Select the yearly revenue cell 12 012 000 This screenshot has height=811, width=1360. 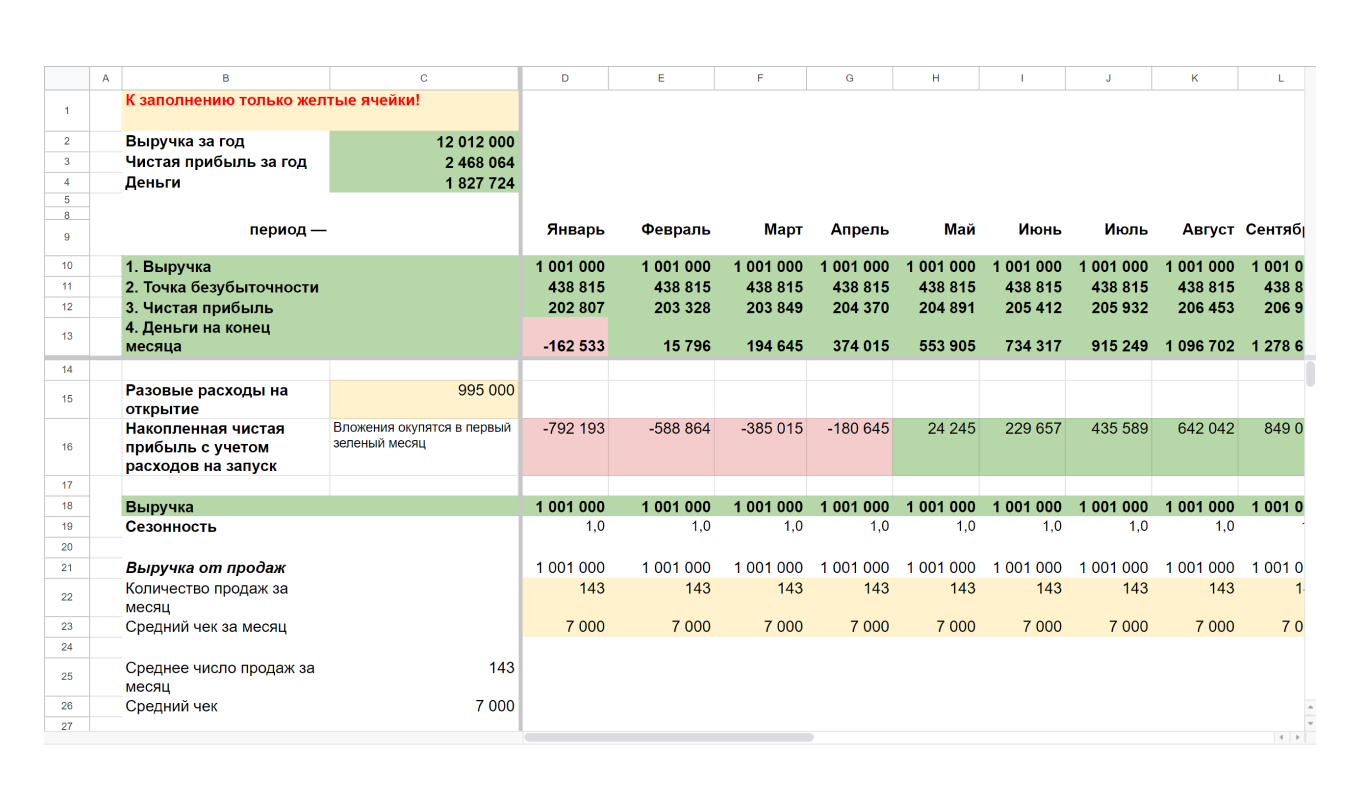click(424, 142)
